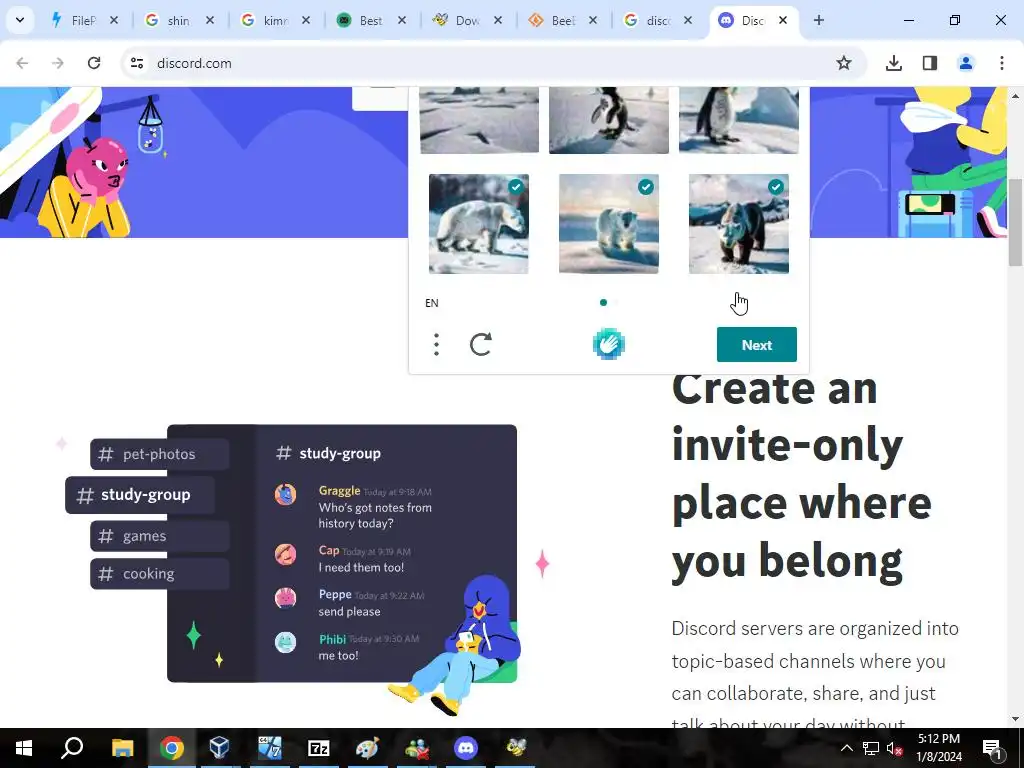Image resolution: width=1024 pixels, height=768 pixels.
Task: Click the hCaptcha hand logo
Action: coord(609,344)
